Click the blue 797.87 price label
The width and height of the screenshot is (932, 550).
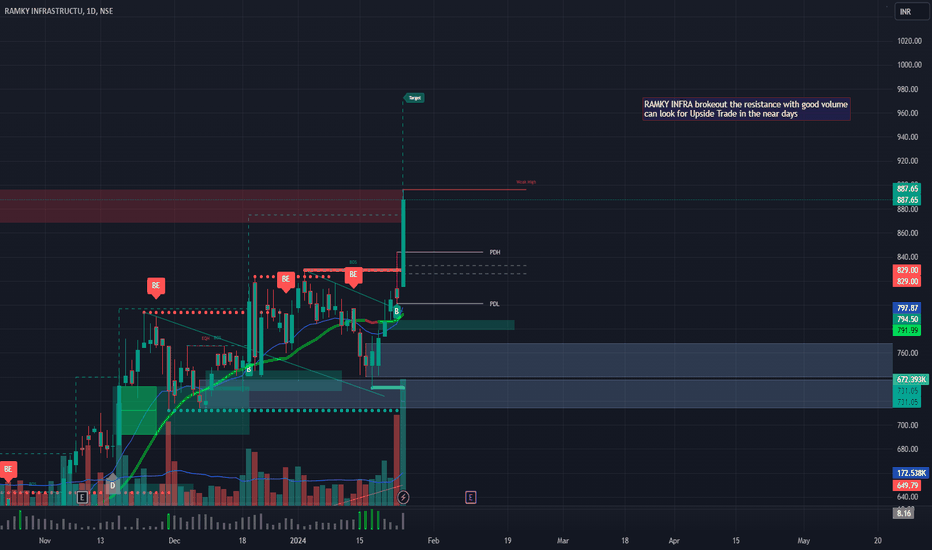click(907, 308)
